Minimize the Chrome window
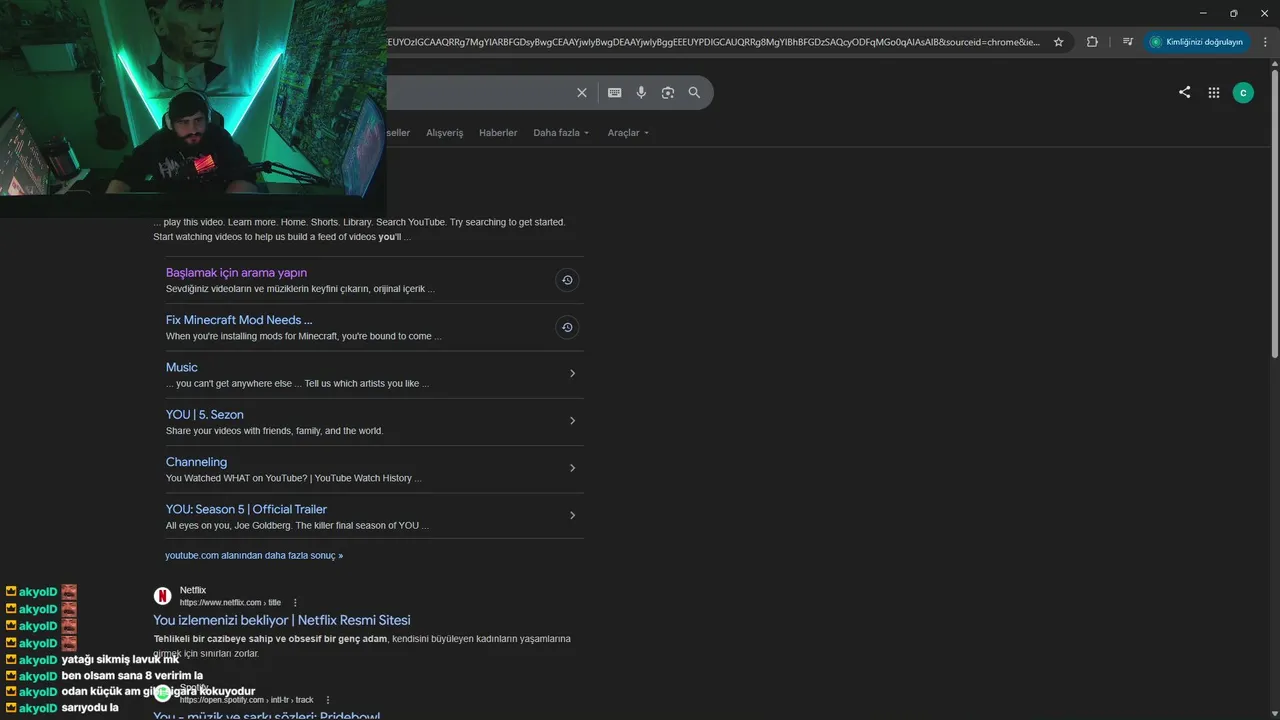The width and height of the screenshot is (1280, 720). (x=1203, y=13)
